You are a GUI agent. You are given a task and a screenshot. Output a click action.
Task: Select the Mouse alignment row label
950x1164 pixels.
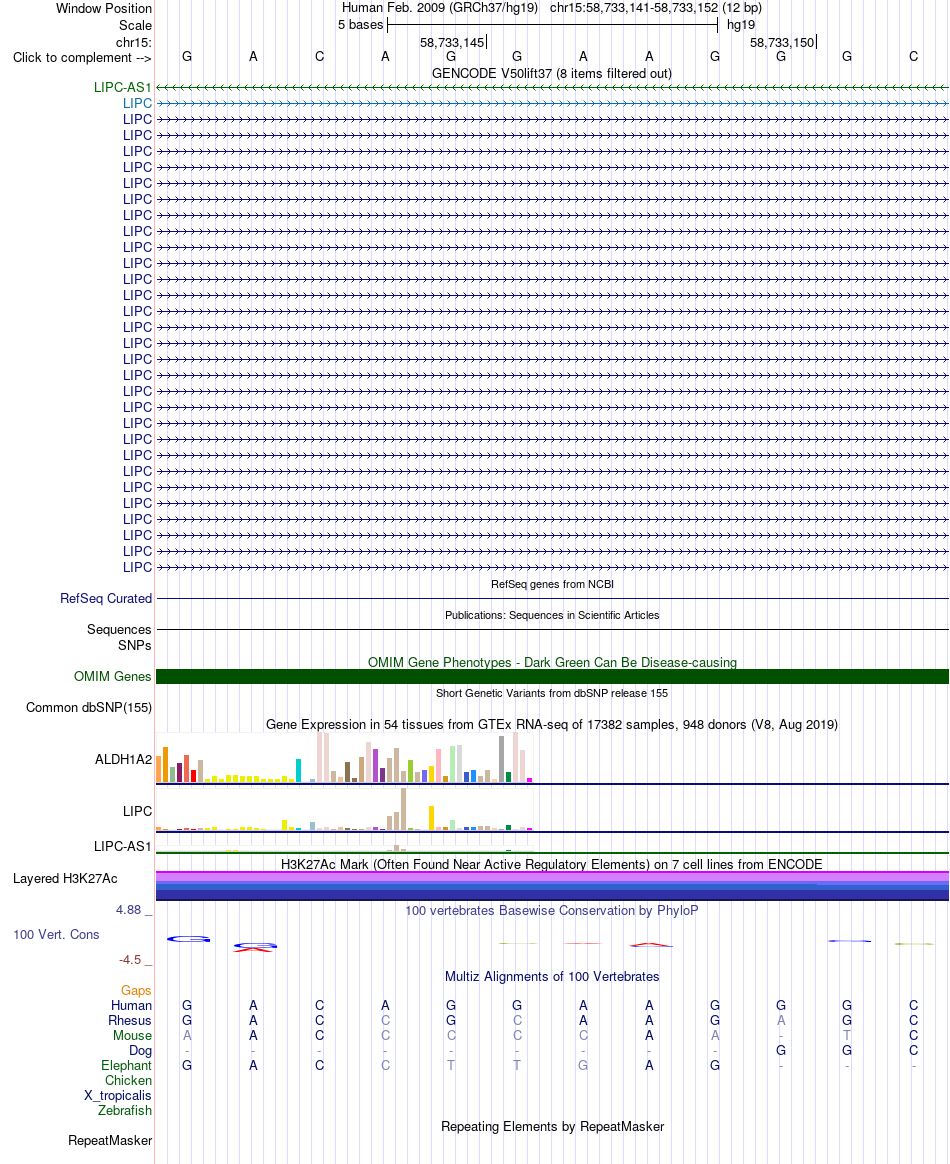(x=132, y=1036)
